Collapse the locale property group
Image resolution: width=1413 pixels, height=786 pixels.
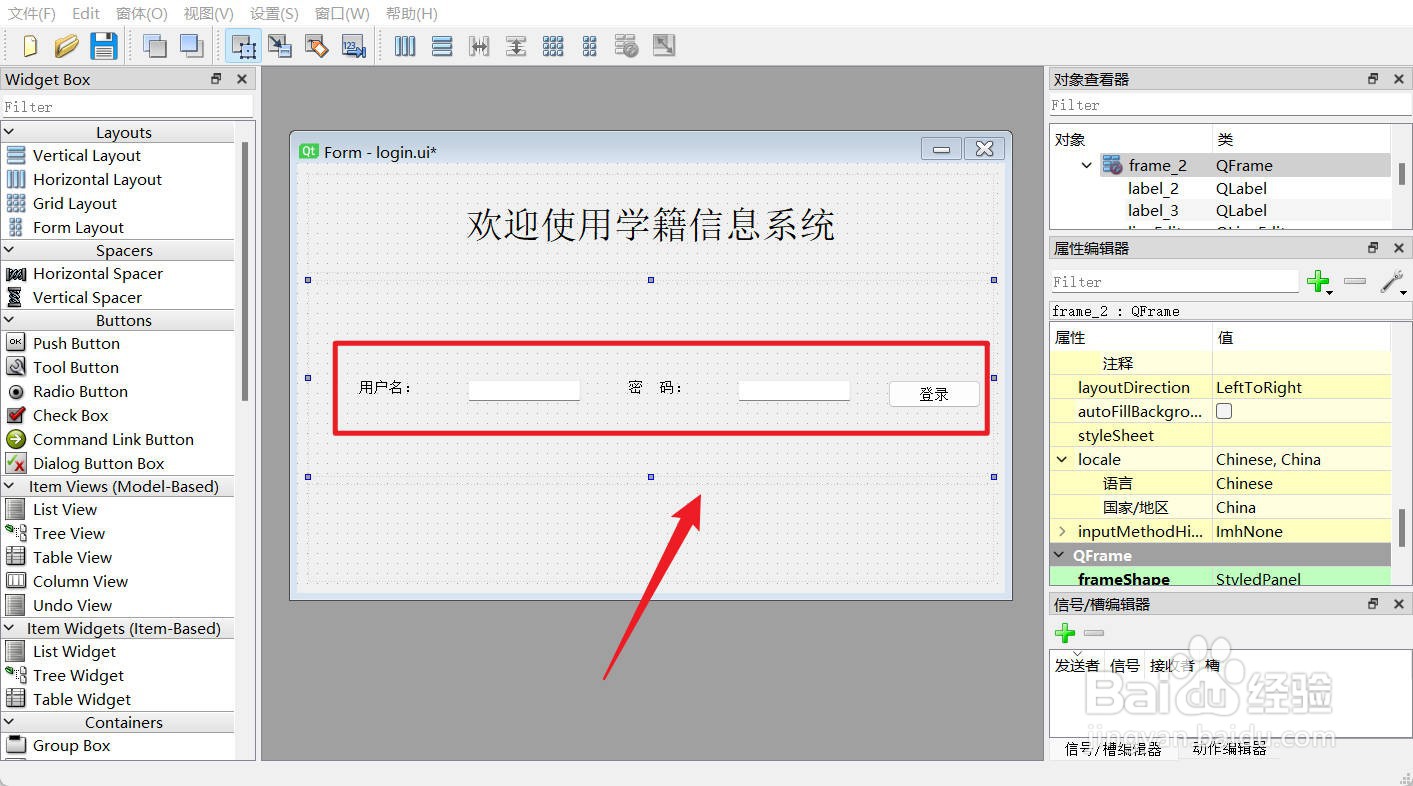(1062, 459)
